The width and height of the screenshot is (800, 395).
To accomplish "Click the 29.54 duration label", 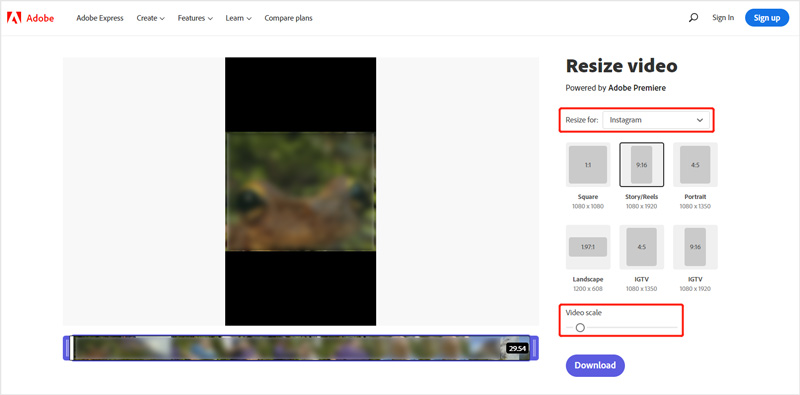I will click(x=517, y=349).
